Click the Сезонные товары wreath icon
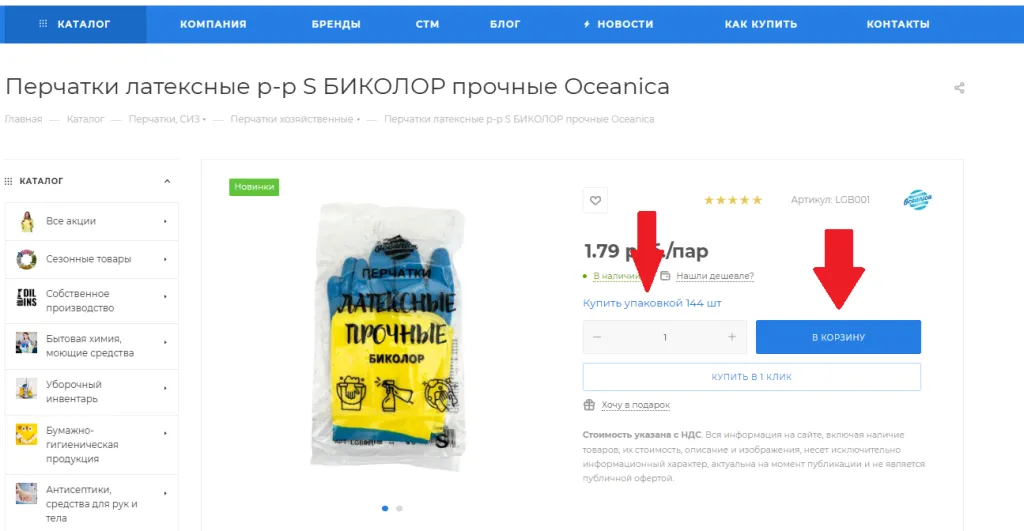This screenshot has width=1024, height=531. click(x=26, y=259)
